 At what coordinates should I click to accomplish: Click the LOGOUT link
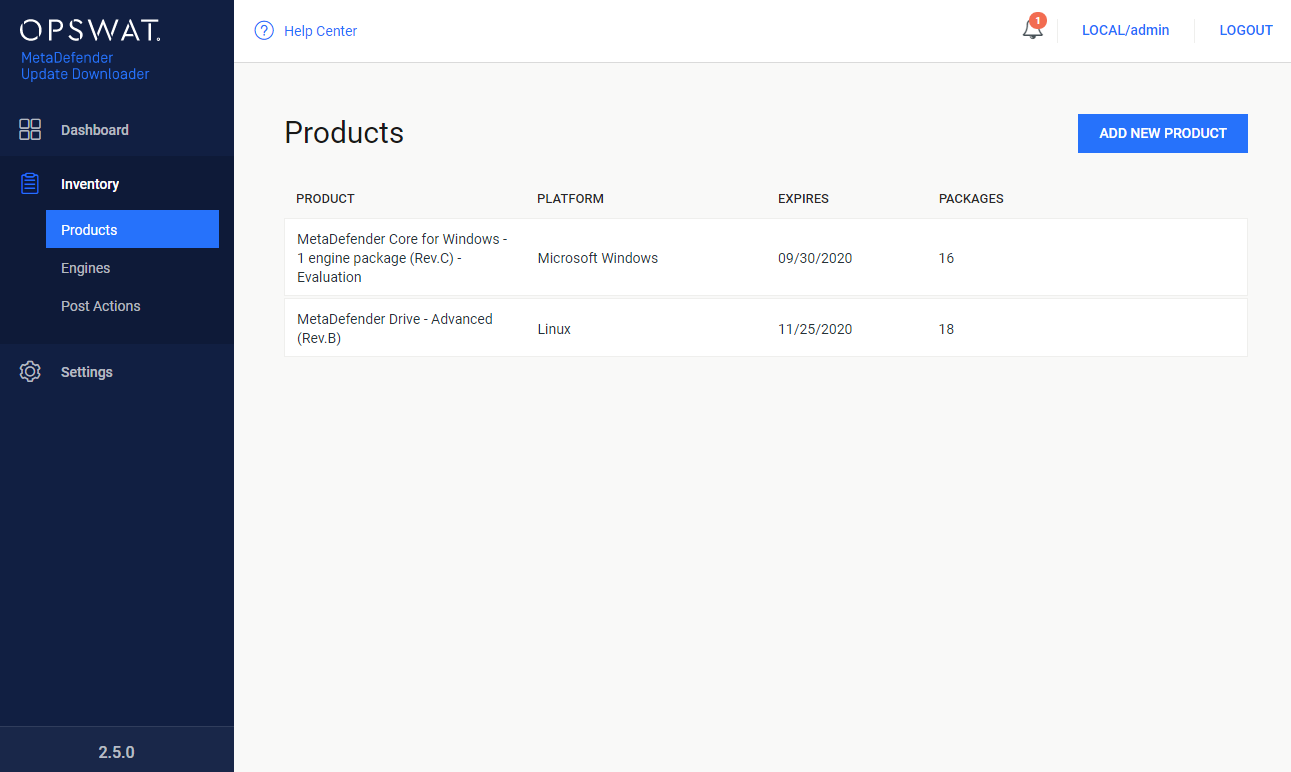point(1246,30)
